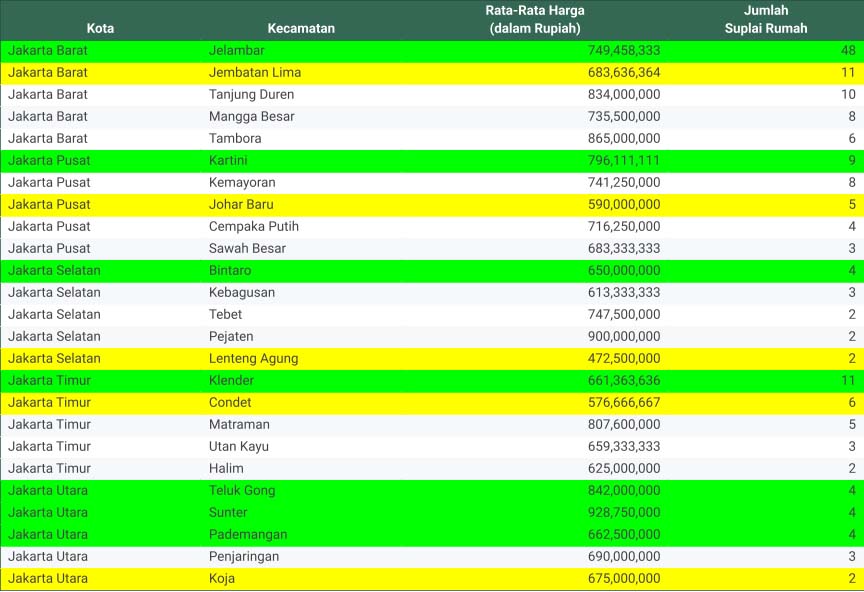Screen dimensions: 864x592
Task: Click the Jumlah Suplai Rumah header
Action: pos(765,19)
